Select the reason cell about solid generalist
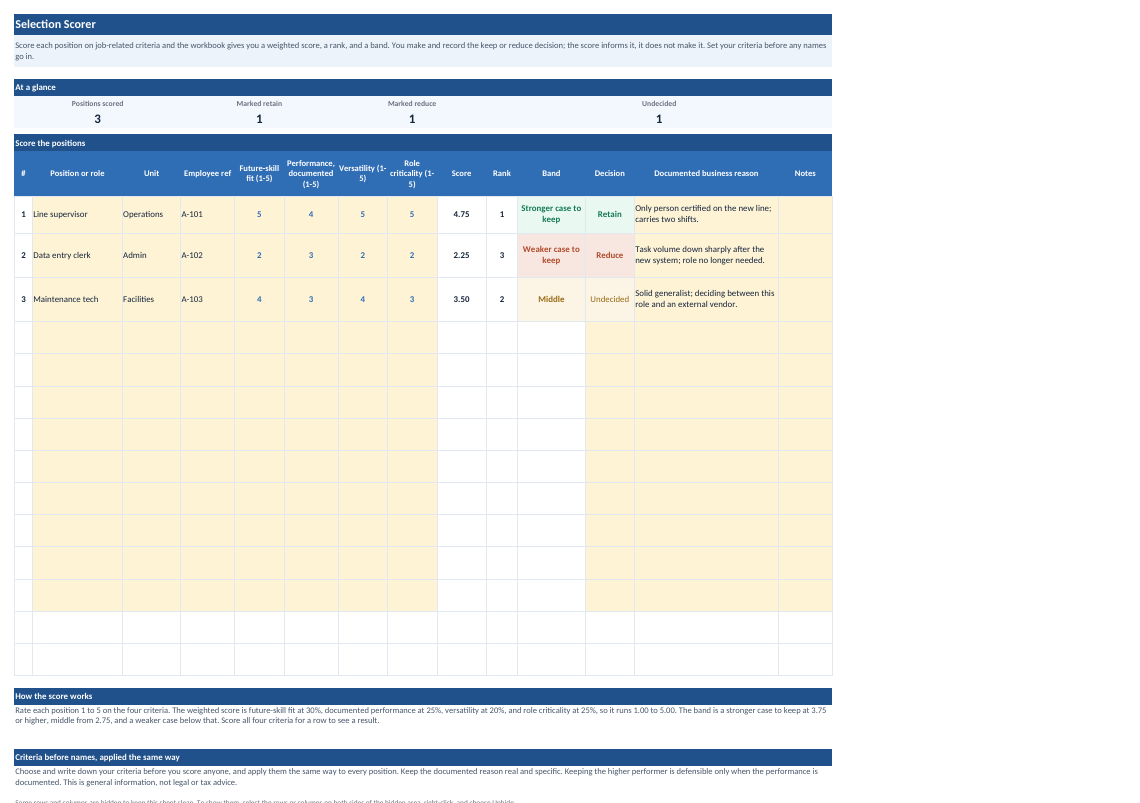 point(706,300)
